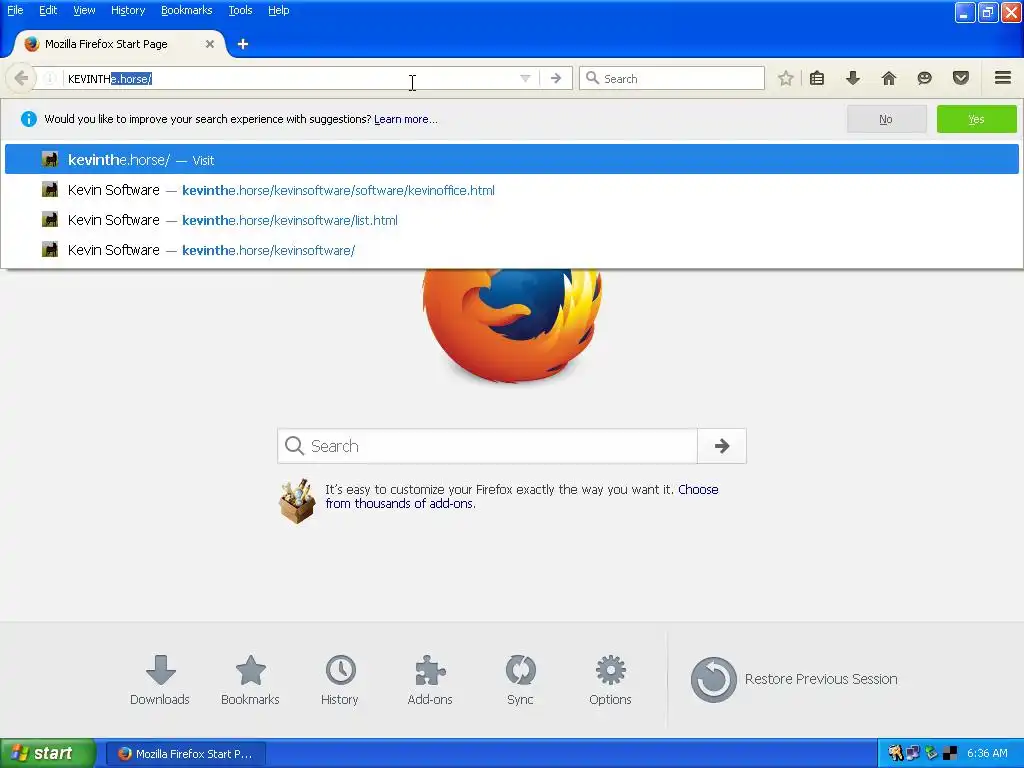Show bookmarks list toolbar icon
Viewport: 1024px width, 768px height.
[x=816, y=78]
